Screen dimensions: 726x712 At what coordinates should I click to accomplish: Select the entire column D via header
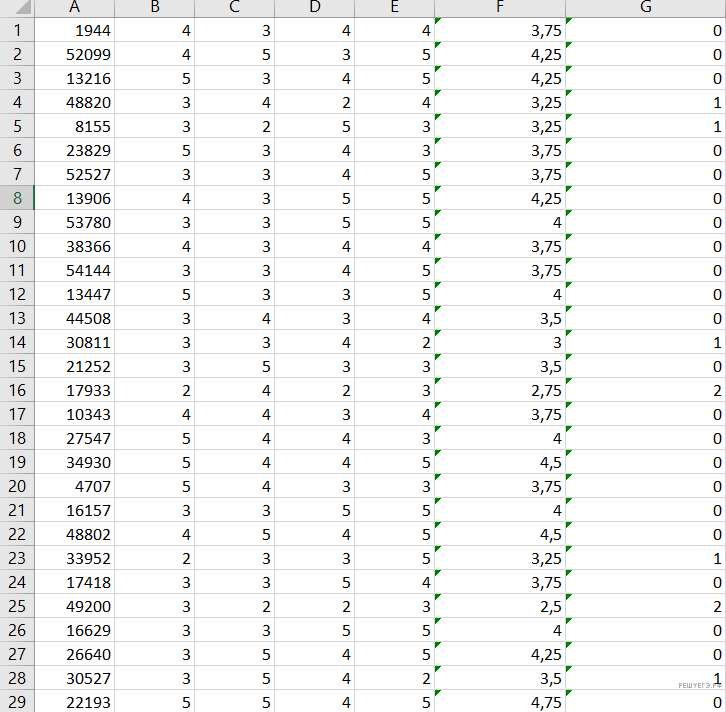315,8
